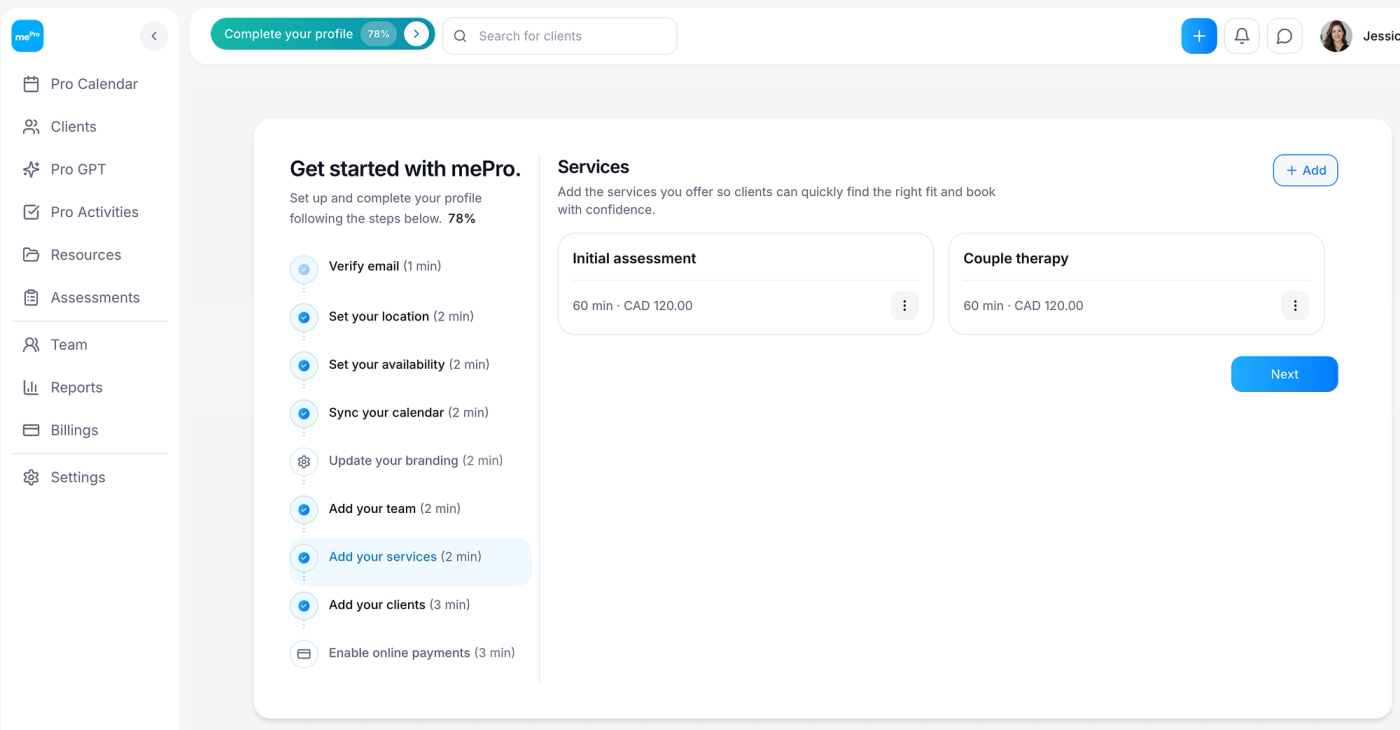Screen dimensions: 1400x730
Task: Click Enable online payments card icon
Action: click(x=304, y=654)
